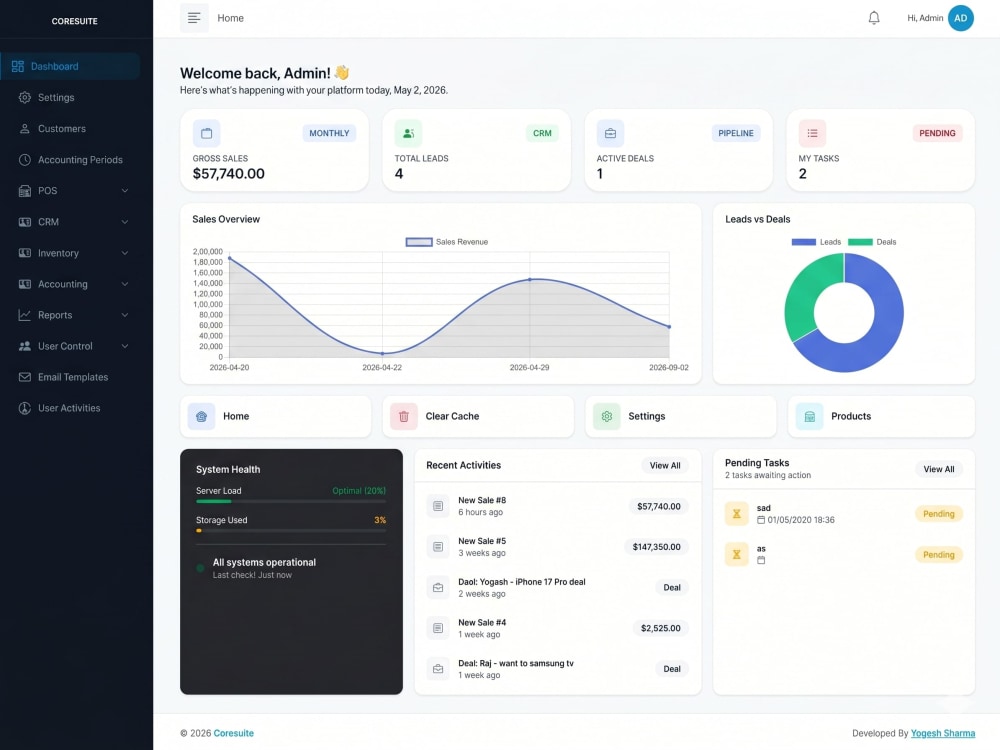Click the Customers person icon

click(x=25, y=129)
